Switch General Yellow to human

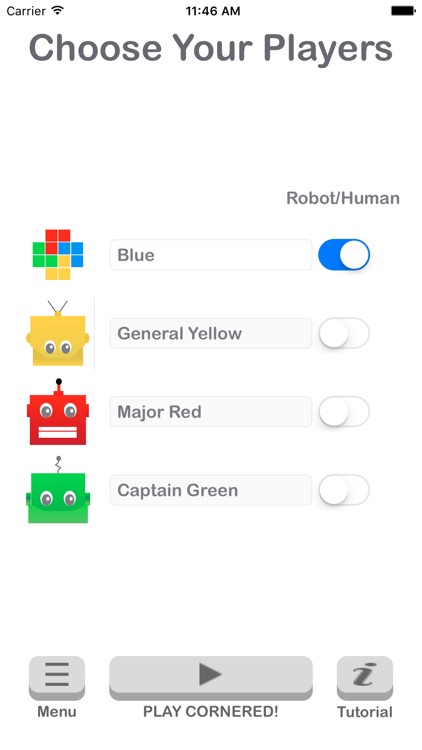tap(344, 333)
